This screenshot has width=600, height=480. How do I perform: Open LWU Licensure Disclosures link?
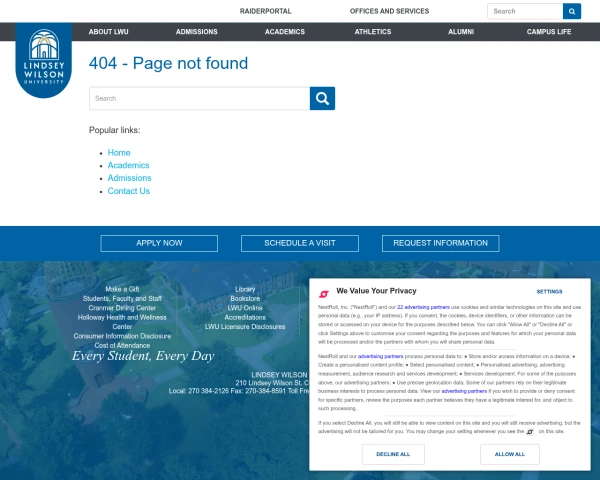pos(245,327)
